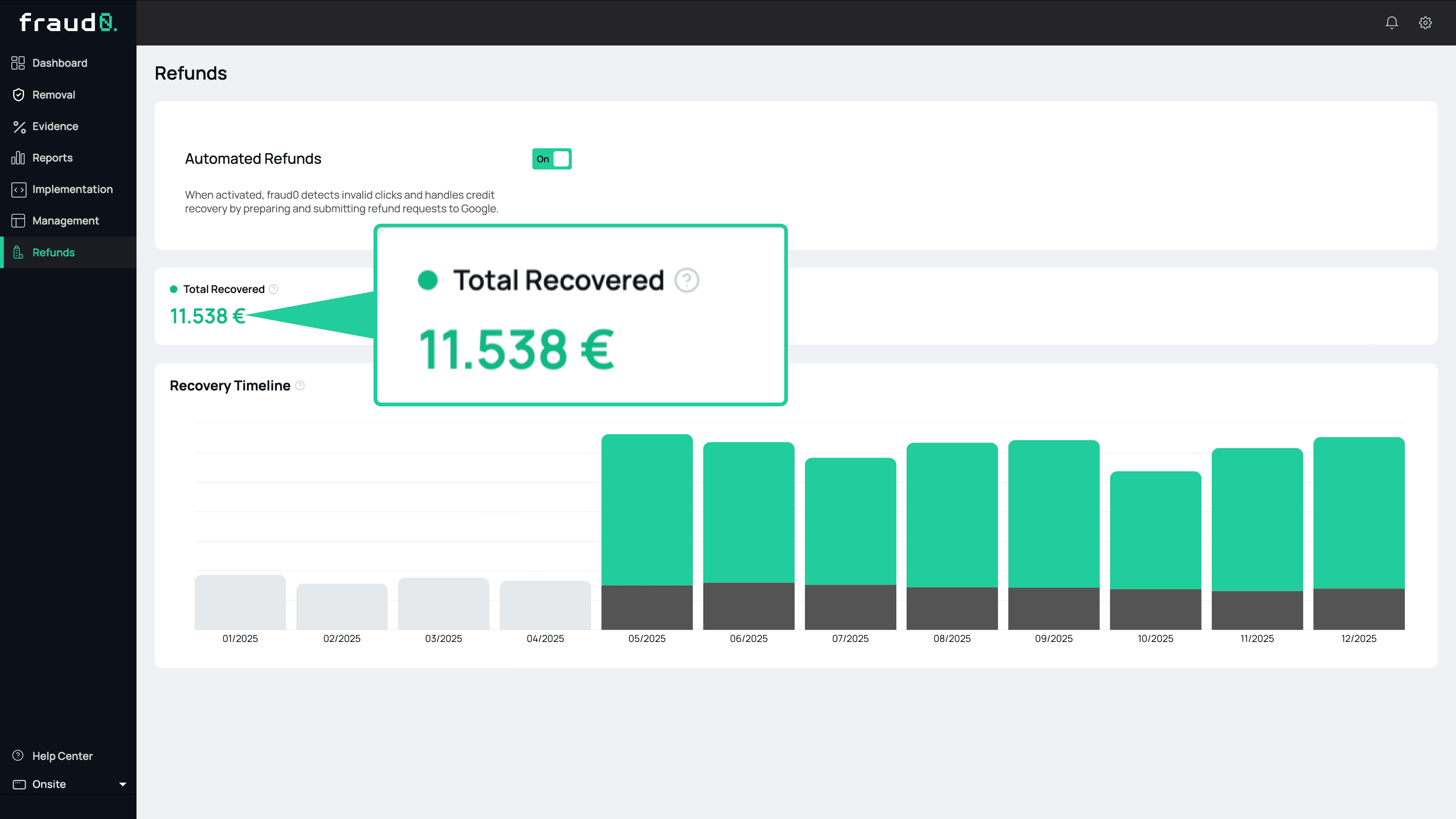1456x819 pixels.
Task: Select the Removal shield icon
Action: point(18,94)
